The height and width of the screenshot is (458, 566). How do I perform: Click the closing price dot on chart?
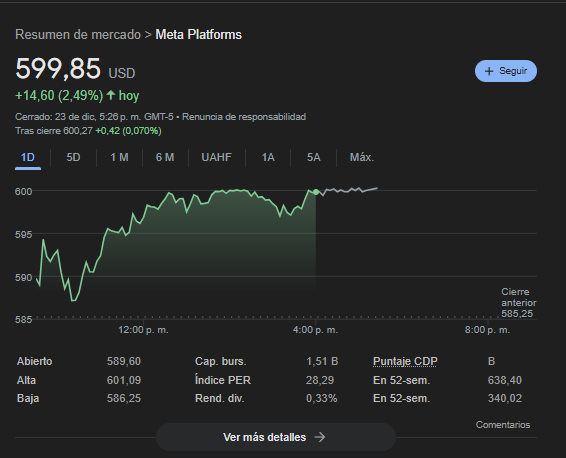coord(316,192)
